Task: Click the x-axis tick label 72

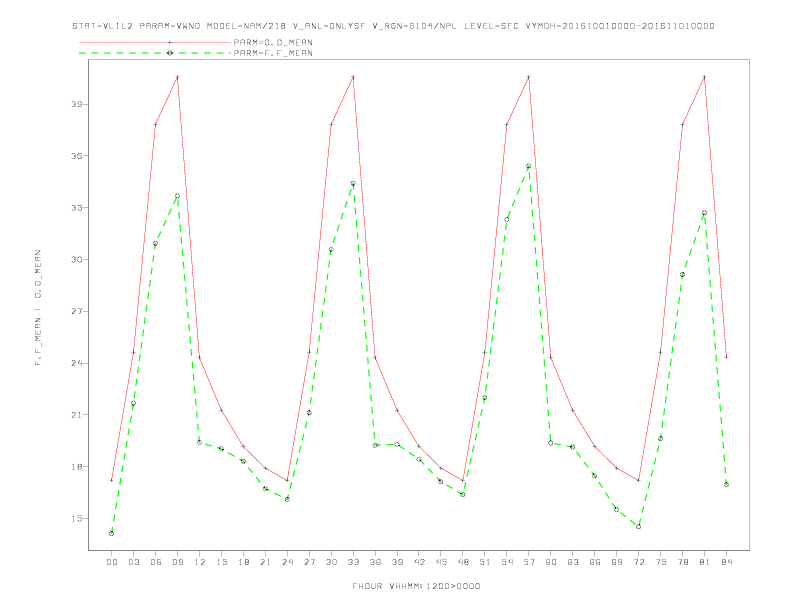Action: coord(638,562)
